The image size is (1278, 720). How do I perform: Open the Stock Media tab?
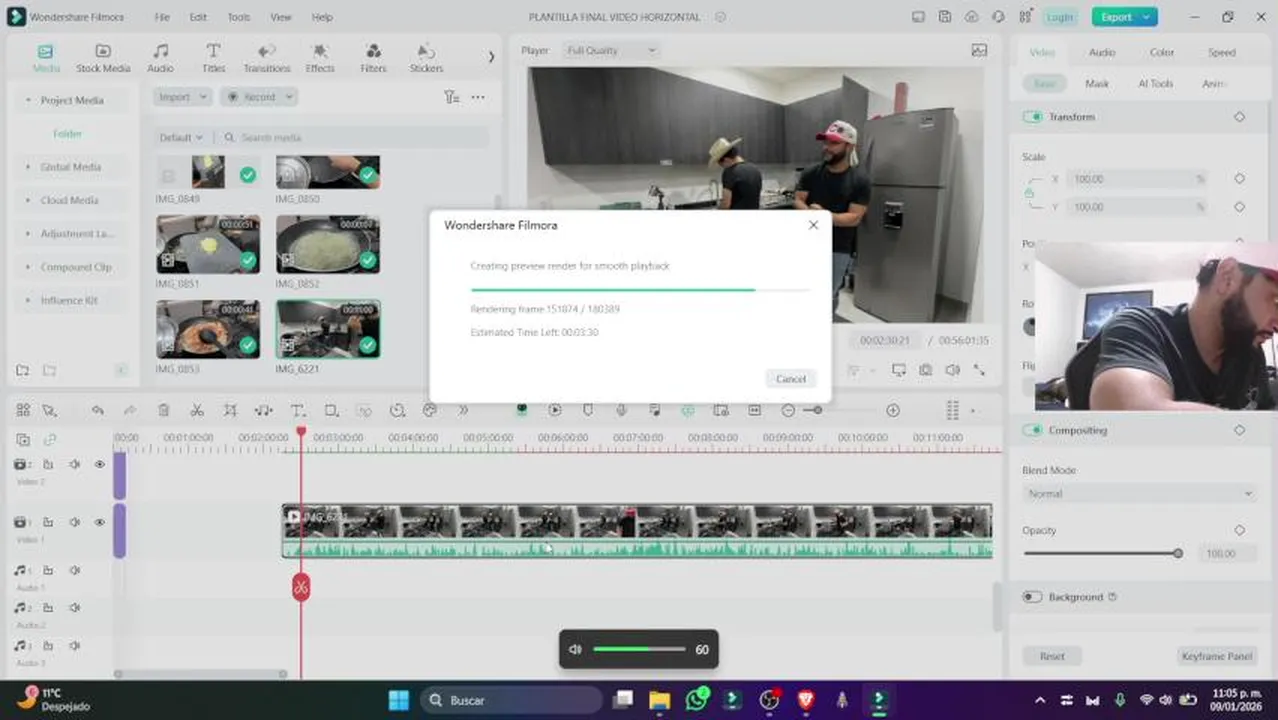pos(103,58)
